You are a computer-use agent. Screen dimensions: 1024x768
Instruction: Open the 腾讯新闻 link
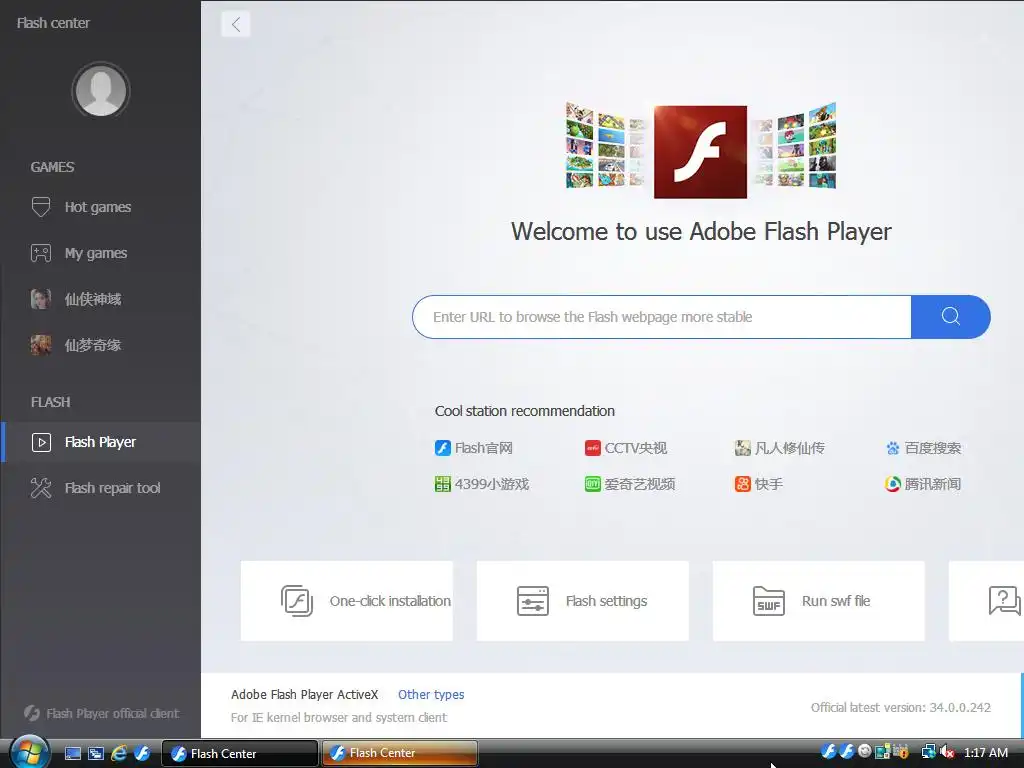pos(923,484)
